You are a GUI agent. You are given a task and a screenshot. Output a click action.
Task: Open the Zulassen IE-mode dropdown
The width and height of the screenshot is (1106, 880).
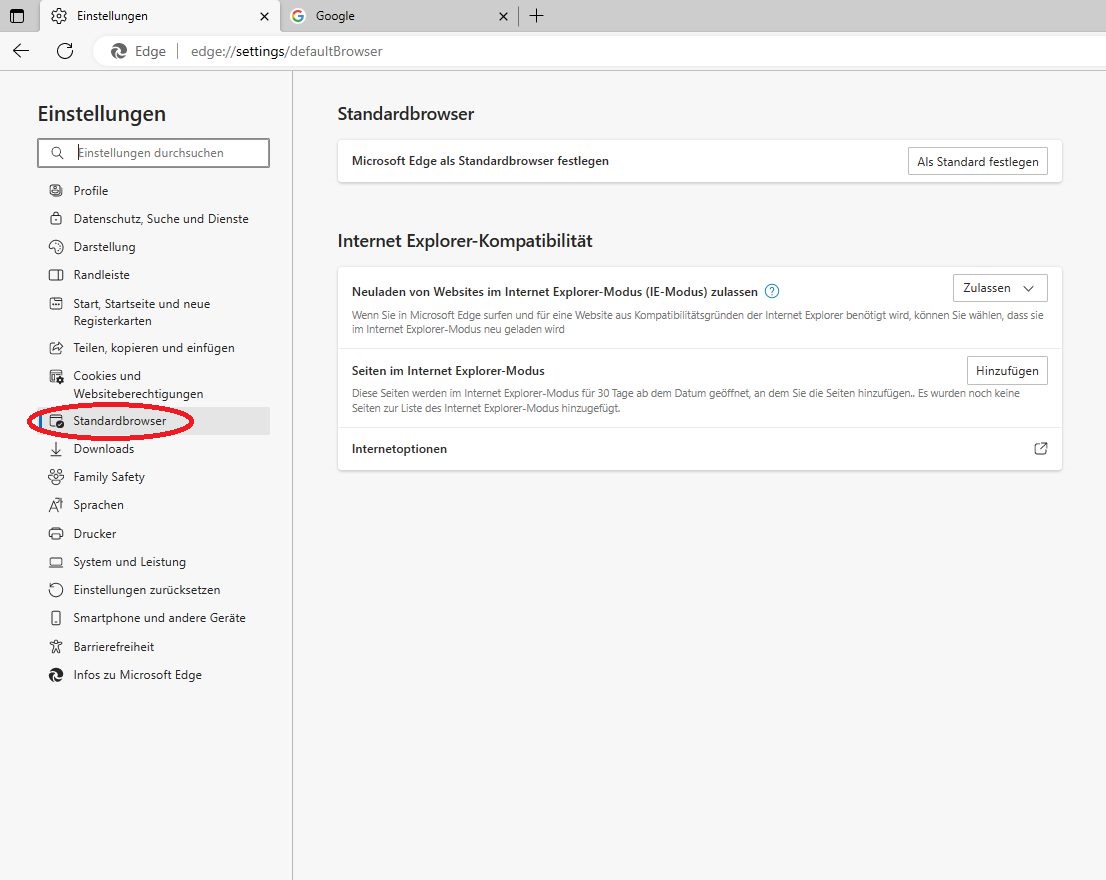click(999, 288)
